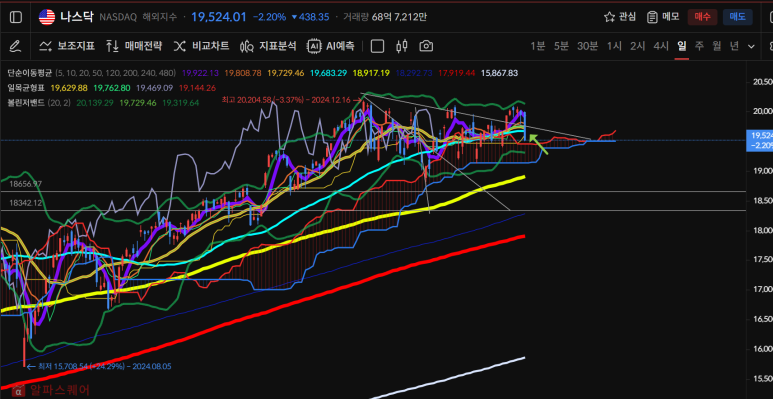Image resolution: width=773 pixels, height=399 pixels.
Task: Click the blue 매도 sell button
Action: click(x=738, y=17)
